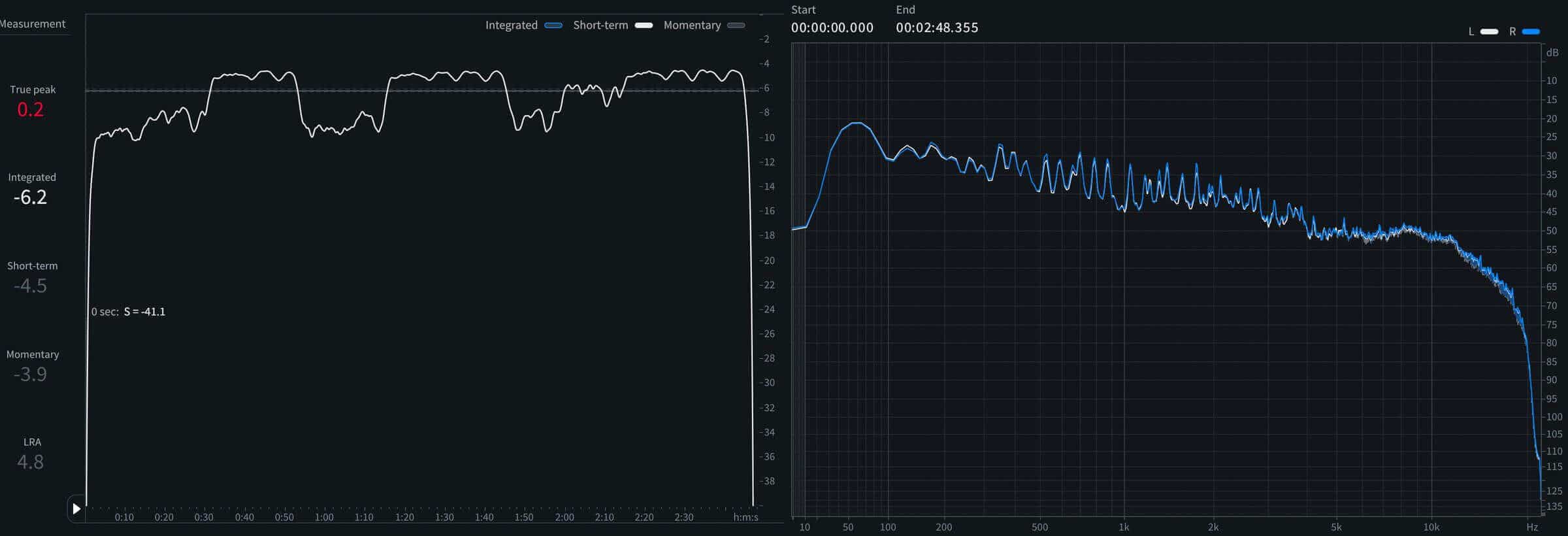Click the R channel blue swatch
Viewport: 1568px width, 536px height.
click(1531, 31)
